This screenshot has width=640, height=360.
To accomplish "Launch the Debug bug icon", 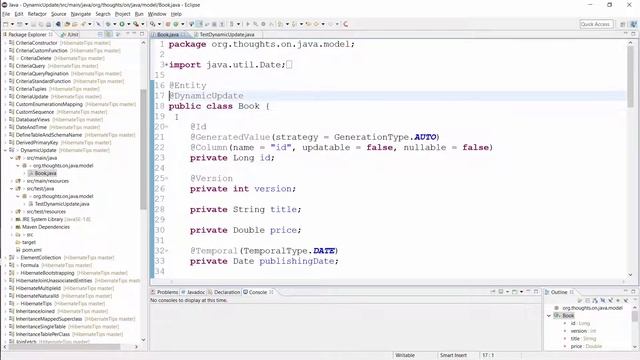I will pos(108,24).
